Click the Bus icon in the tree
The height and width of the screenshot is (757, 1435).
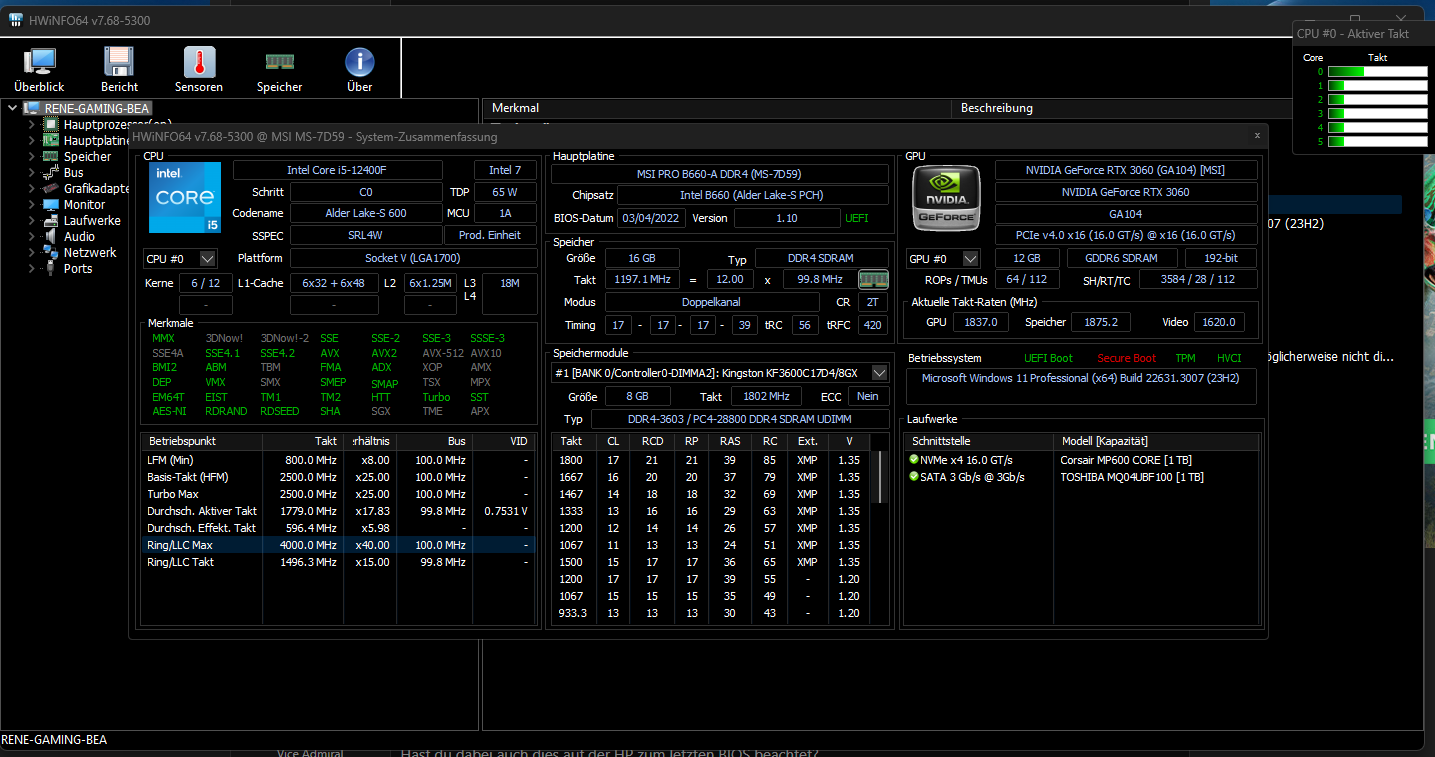point(50,172)
